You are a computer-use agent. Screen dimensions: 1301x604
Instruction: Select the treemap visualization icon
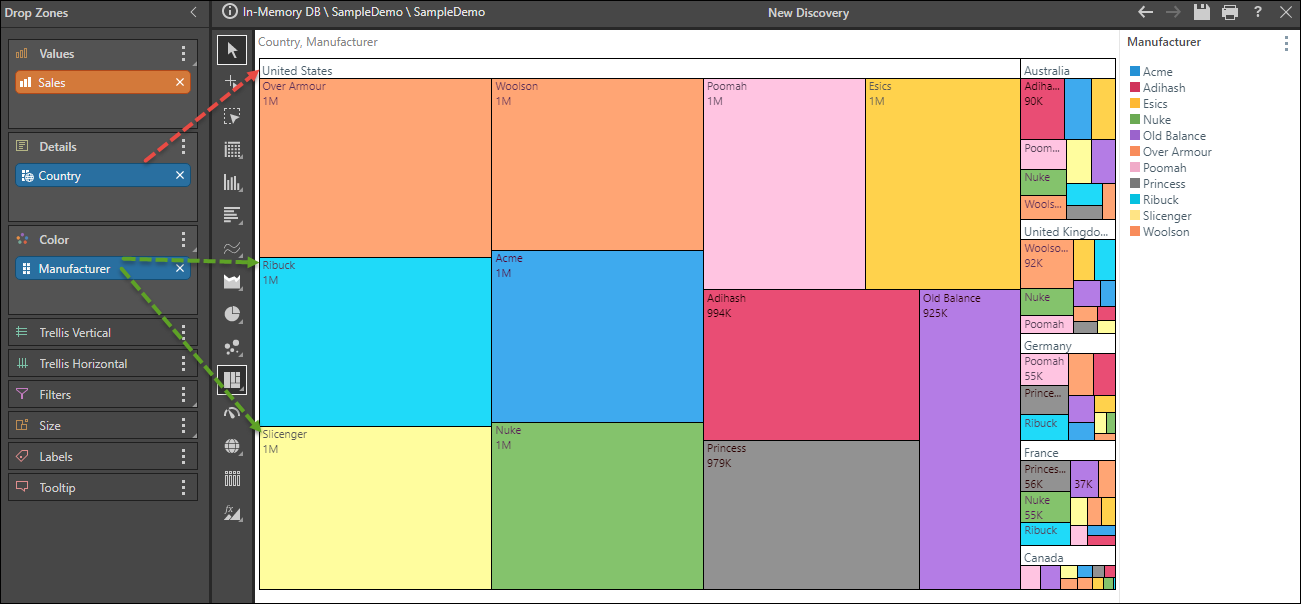233,380
